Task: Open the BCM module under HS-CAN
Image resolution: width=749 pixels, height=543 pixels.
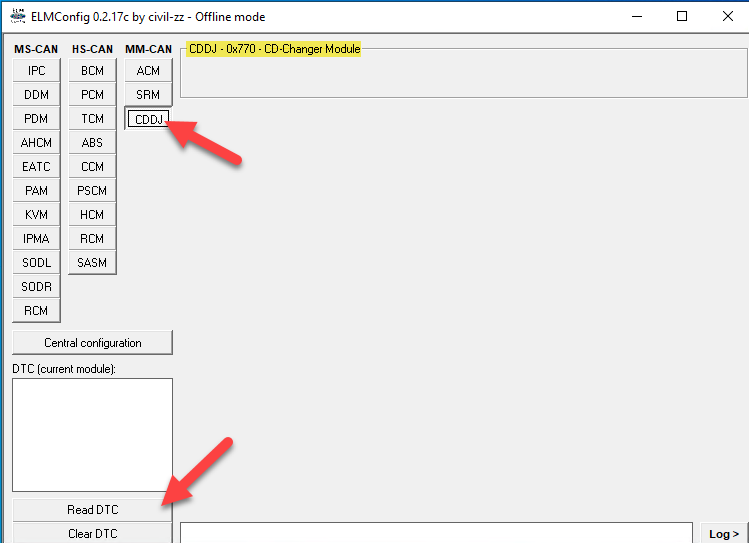Action: click(92, 71)
